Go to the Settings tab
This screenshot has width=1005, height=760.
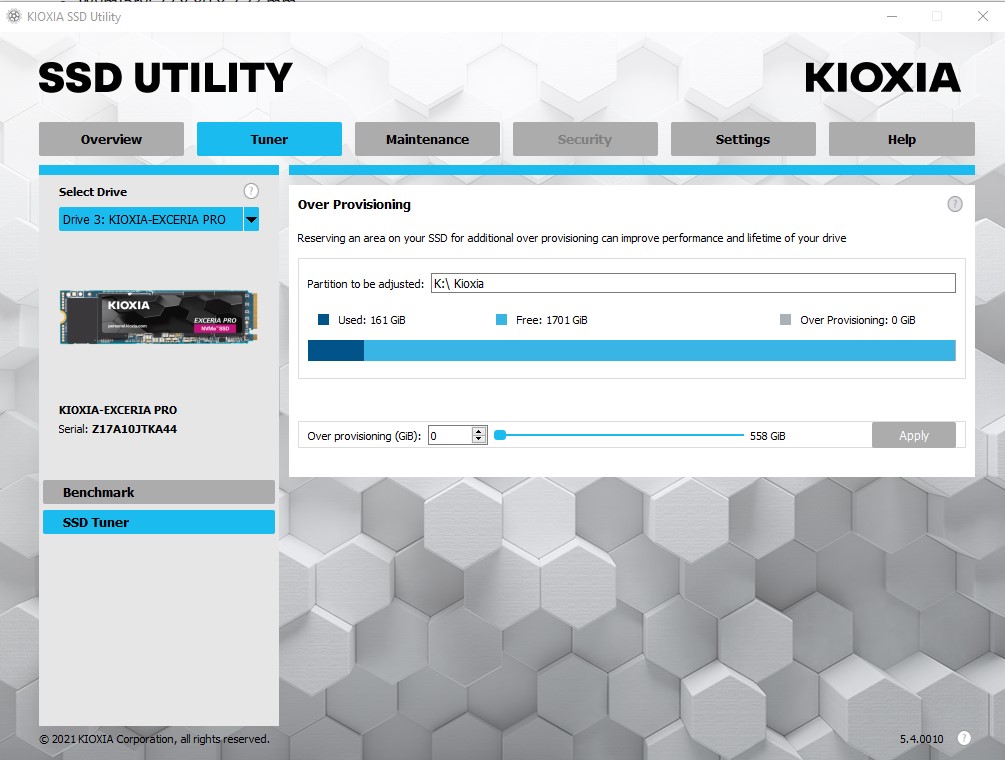click(x=743, y=139)
